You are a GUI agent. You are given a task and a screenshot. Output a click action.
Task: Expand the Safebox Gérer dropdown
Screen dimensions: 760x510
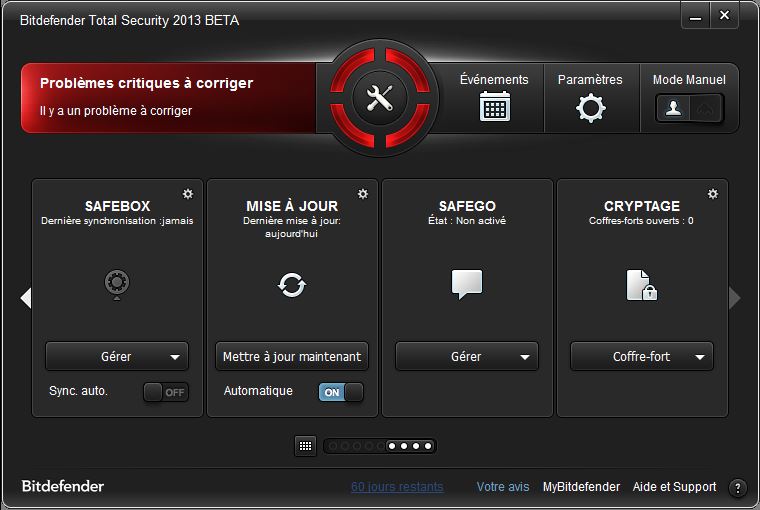pos(117,356)
